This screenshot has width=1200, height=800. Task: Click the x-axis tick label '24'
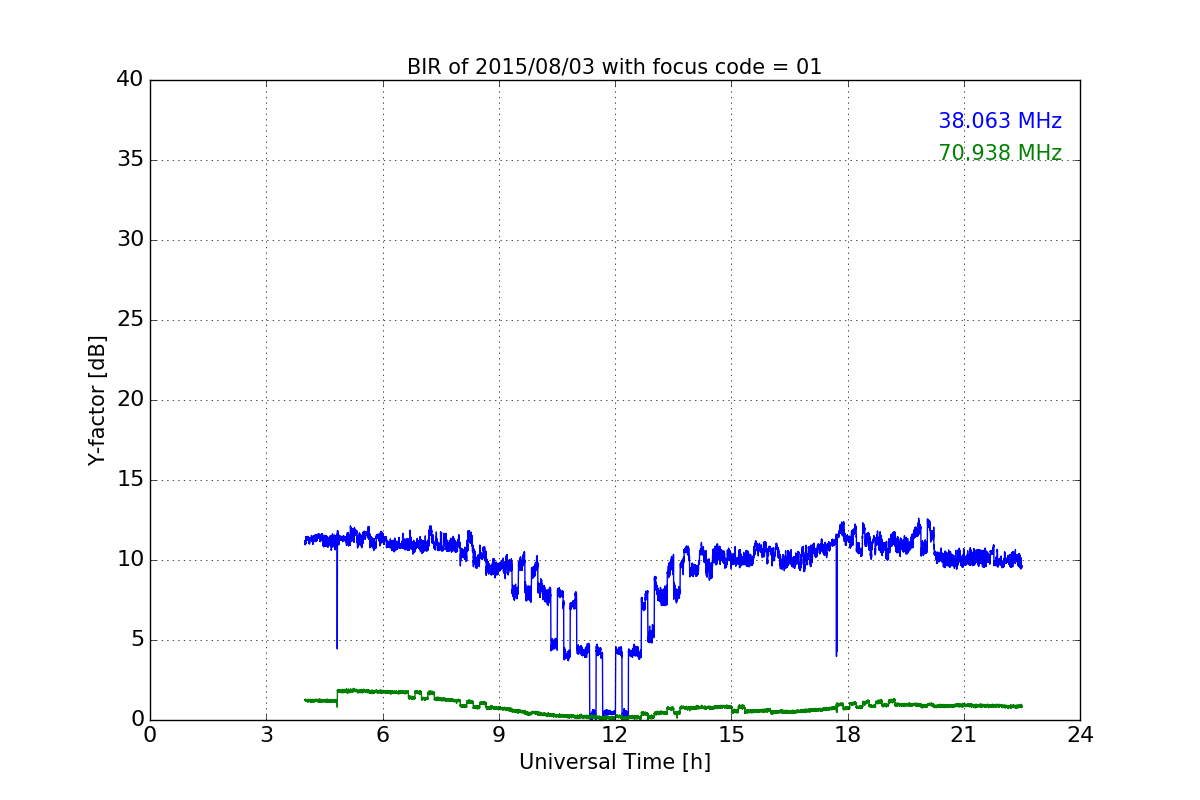[x=1080, y=735]
